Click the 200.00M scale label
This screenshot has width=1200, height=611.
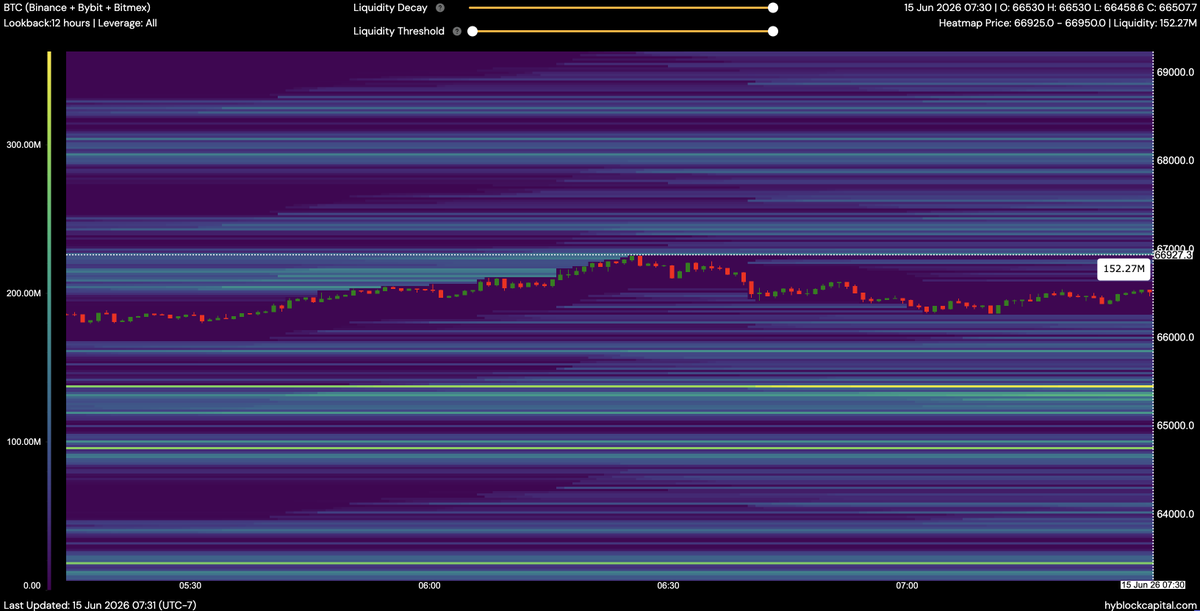(24, 293)
